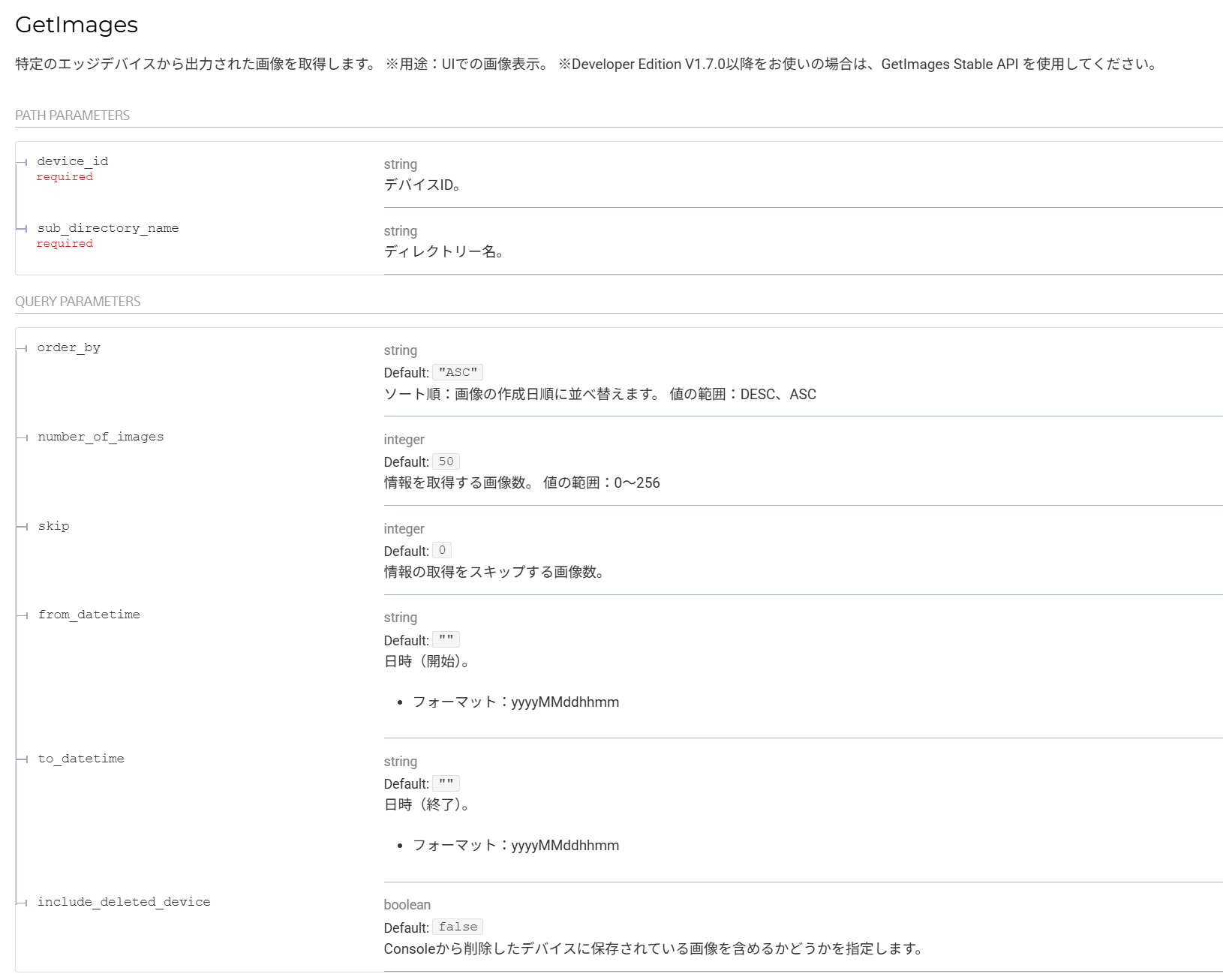Image resolution: width=1223 pixels, height=980 pixels.
Task: Click the default value 0 of skip
Action: point(442,551)
